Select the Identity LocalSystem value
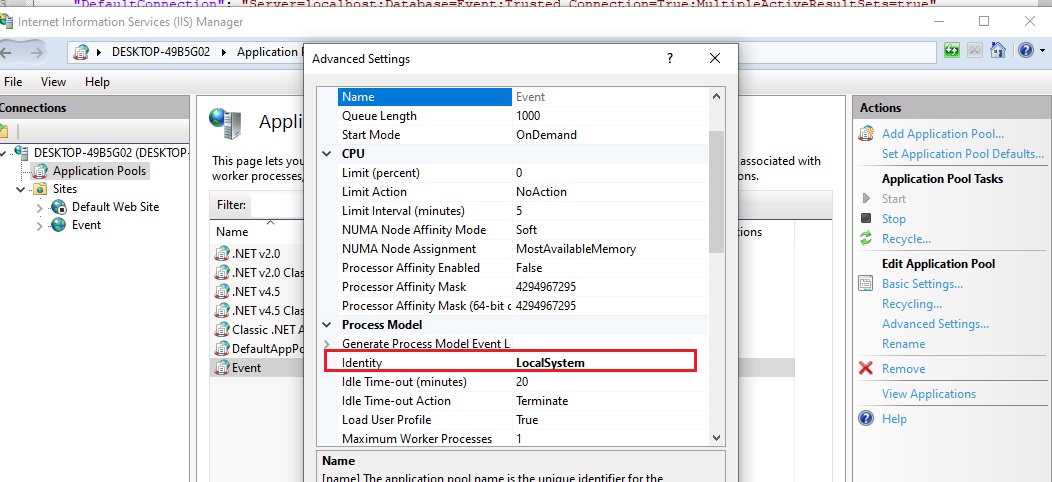The width and height of the screenshot is (1052, 482). click(550, 363)
